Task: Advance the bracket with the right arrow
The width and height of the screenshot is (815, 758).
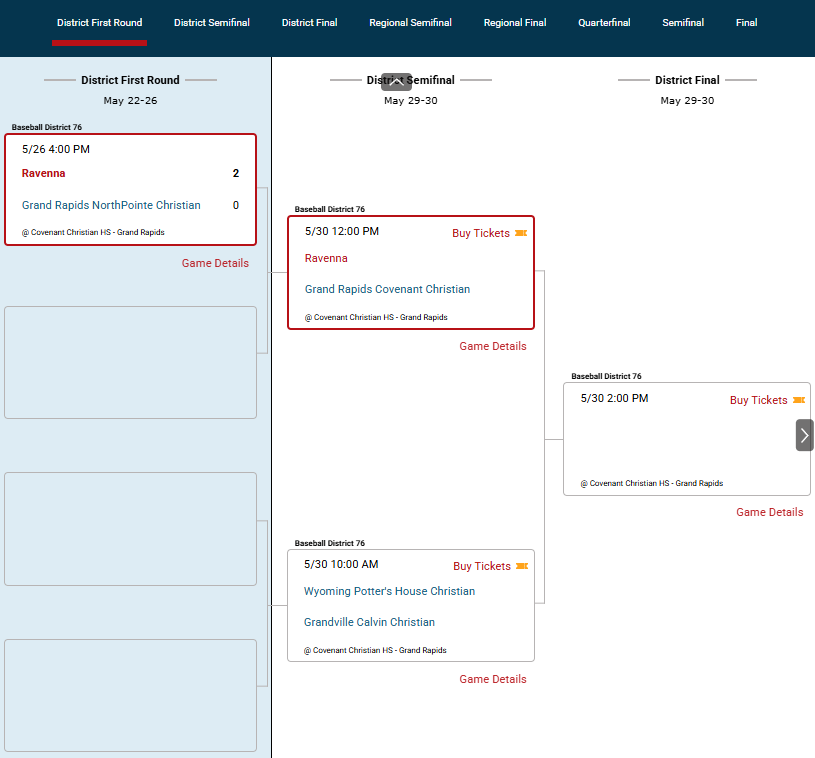Action: pyautogui.click(x=805, y=435)
